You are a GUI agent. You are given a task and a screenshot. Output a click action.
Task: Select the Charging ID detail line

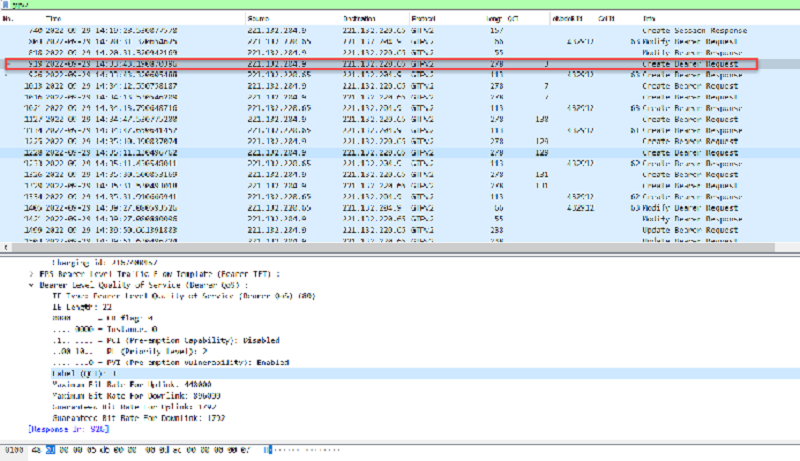tap(105, 263)
